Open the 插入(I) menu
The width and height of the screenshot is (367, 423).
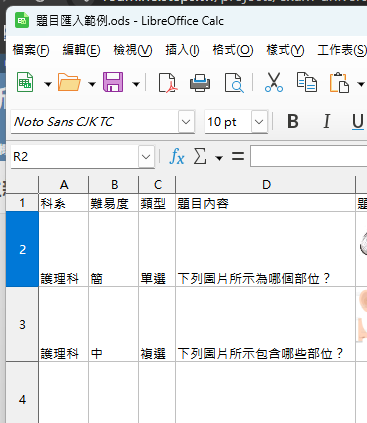182,50
